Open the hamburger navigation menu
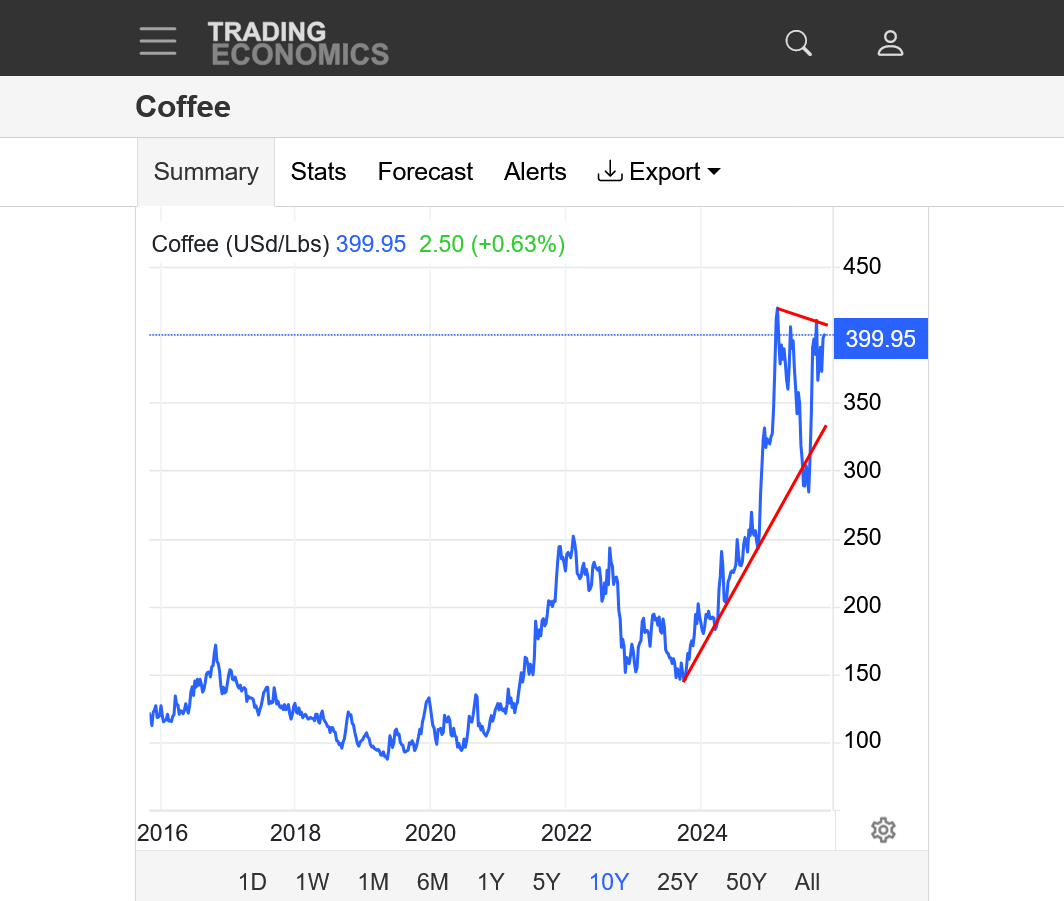1064x901 pixels. click(x=158, y=41)
